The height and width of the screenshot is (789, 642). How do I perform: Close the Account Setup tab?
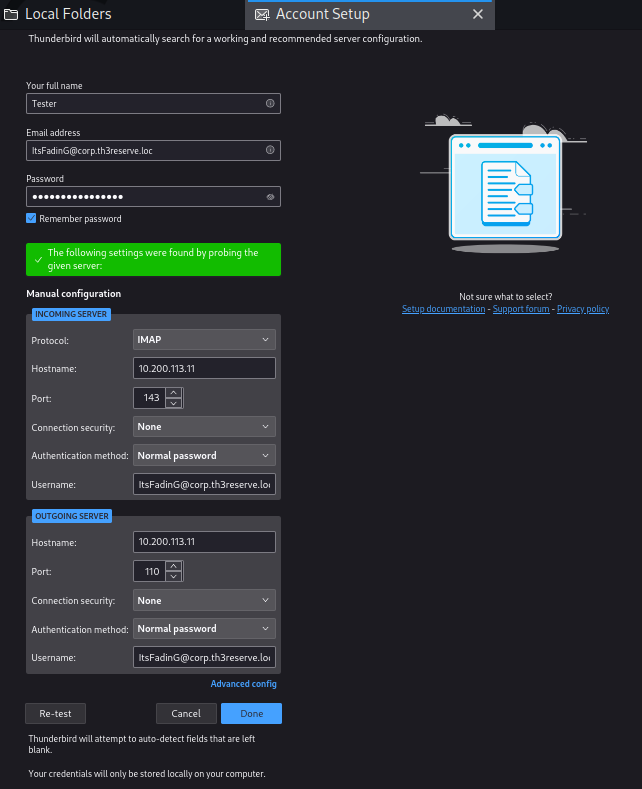477,14
